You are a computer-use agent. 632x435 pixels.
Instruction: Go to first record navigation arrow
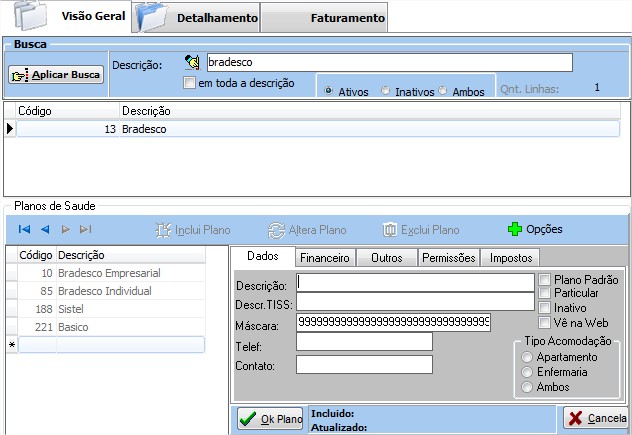[x=25, y=229]
